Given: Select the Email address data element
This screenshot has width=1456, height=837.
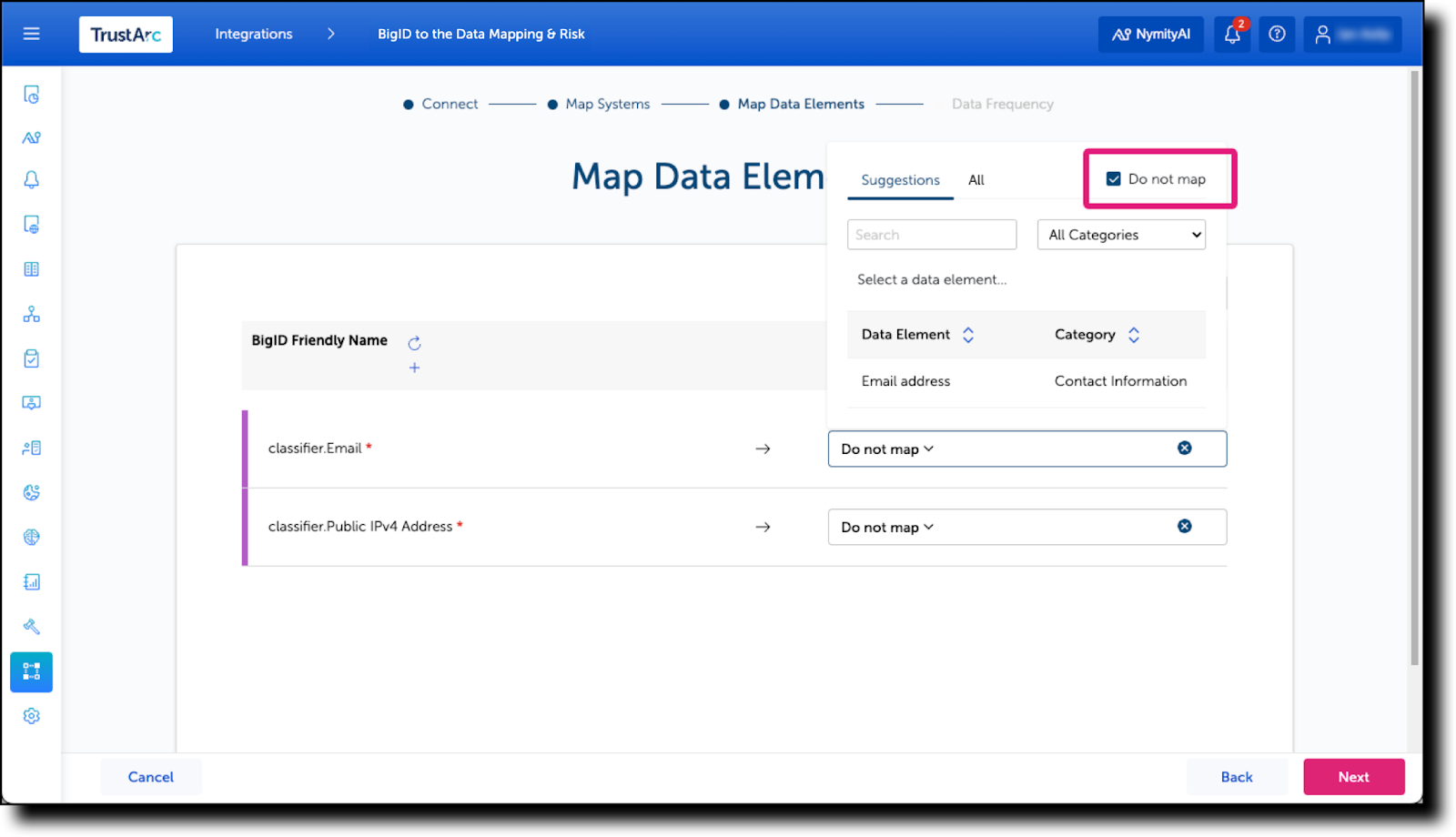Looking at the screenshot, I should coord(905,381).
